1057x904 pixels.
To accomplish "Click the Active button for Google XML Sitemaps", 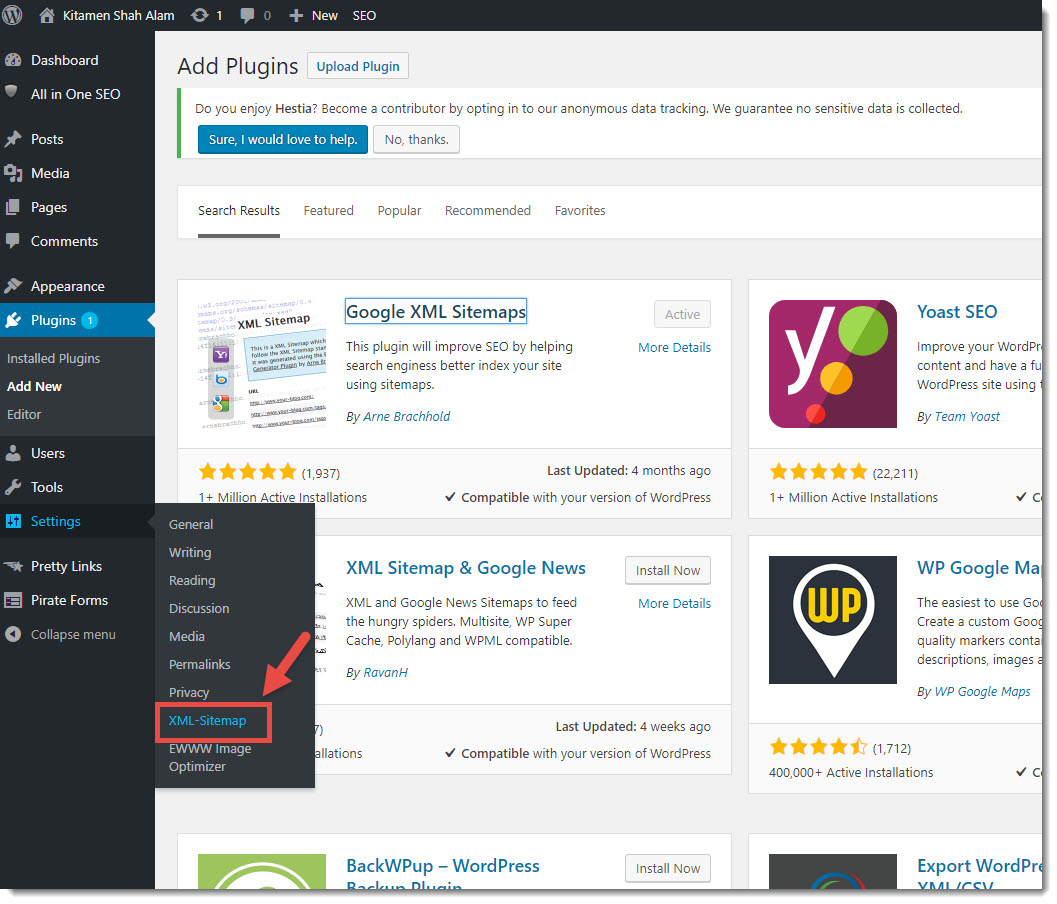I will 682,314.
